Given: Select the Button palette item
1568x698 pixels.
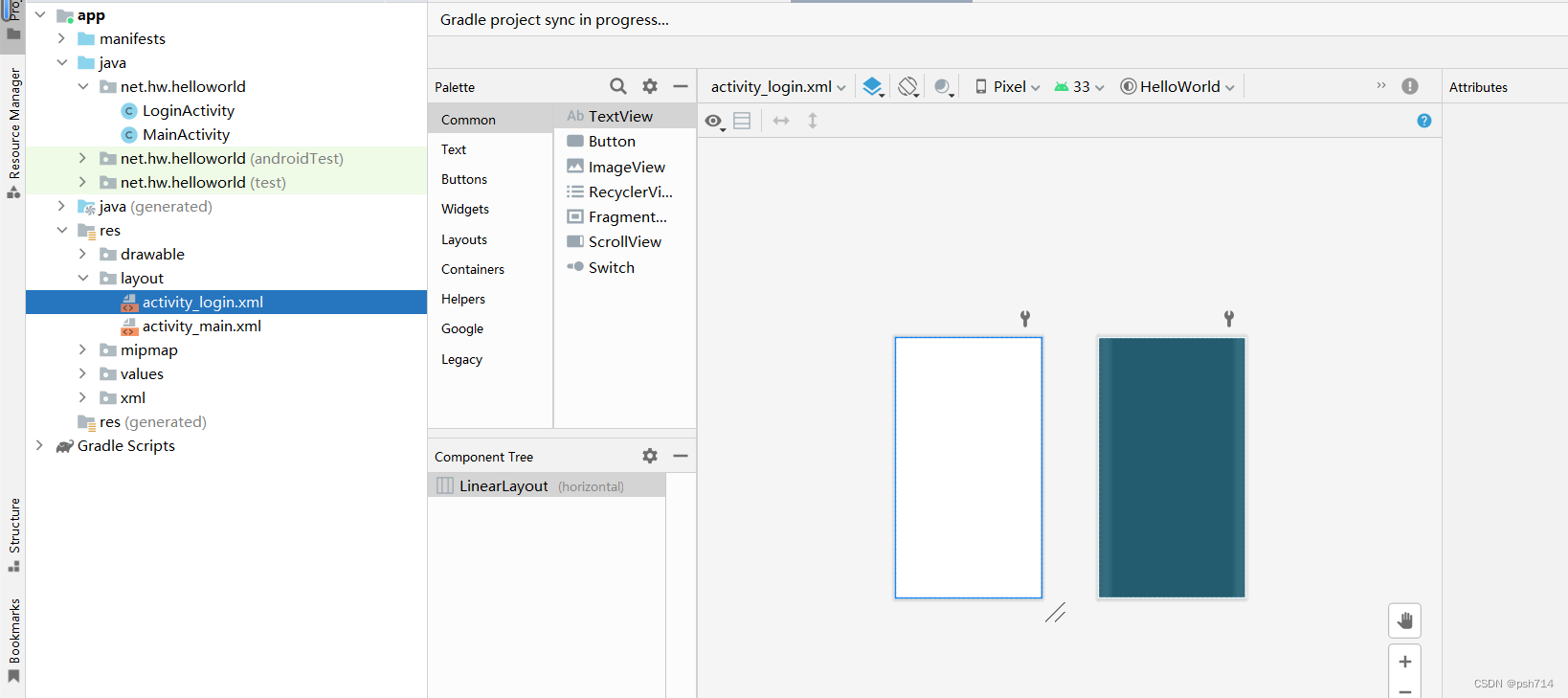Looking at the screenshot, I should pyautogui.click(x=625, y=141).
